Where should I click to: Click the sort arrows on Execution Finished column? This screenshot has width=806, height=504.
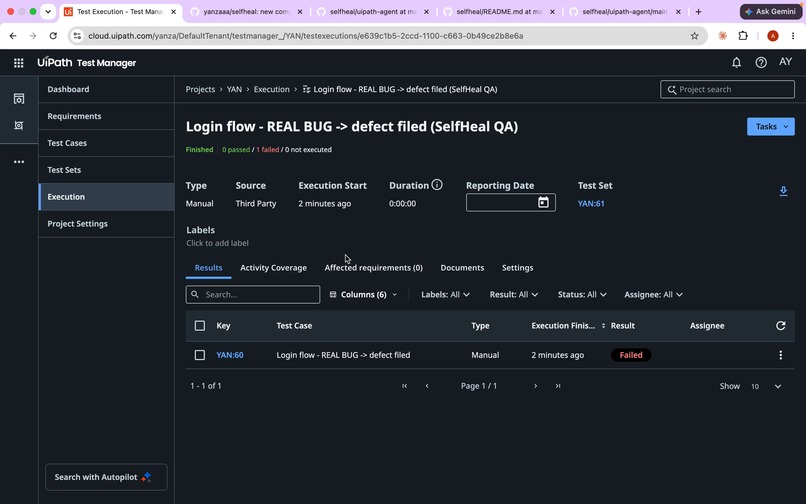click(x=603, y=326)
